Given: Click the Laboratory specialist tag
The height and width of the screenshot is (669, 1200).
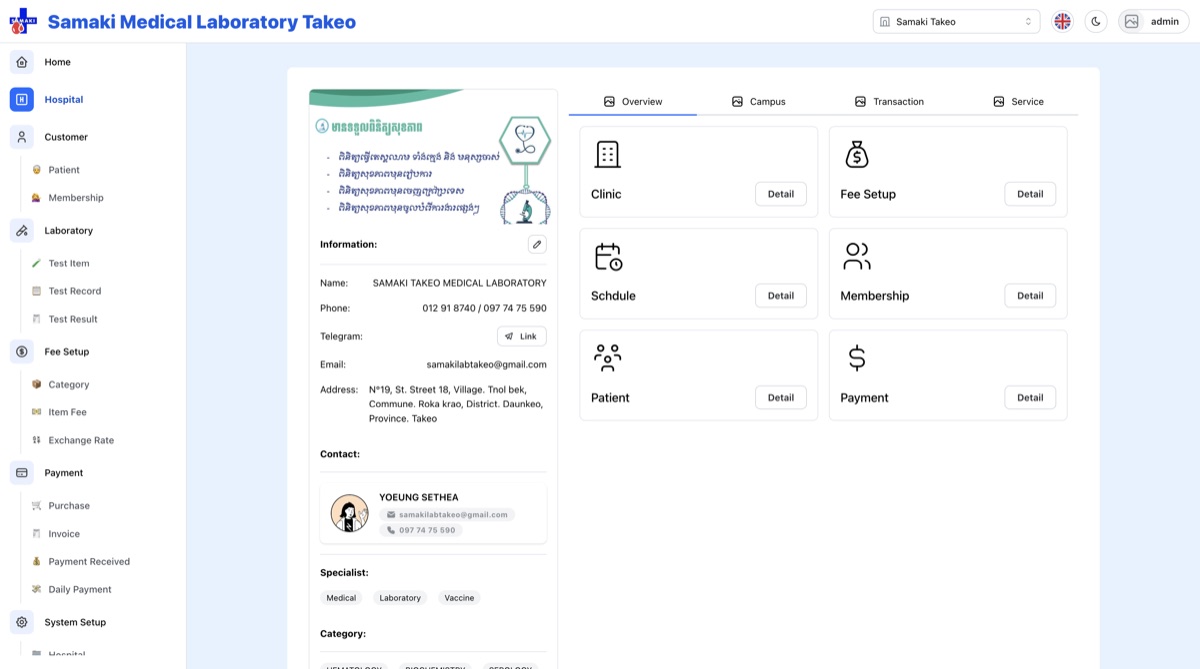Looking at the screenshot, I should coord(400,598).
